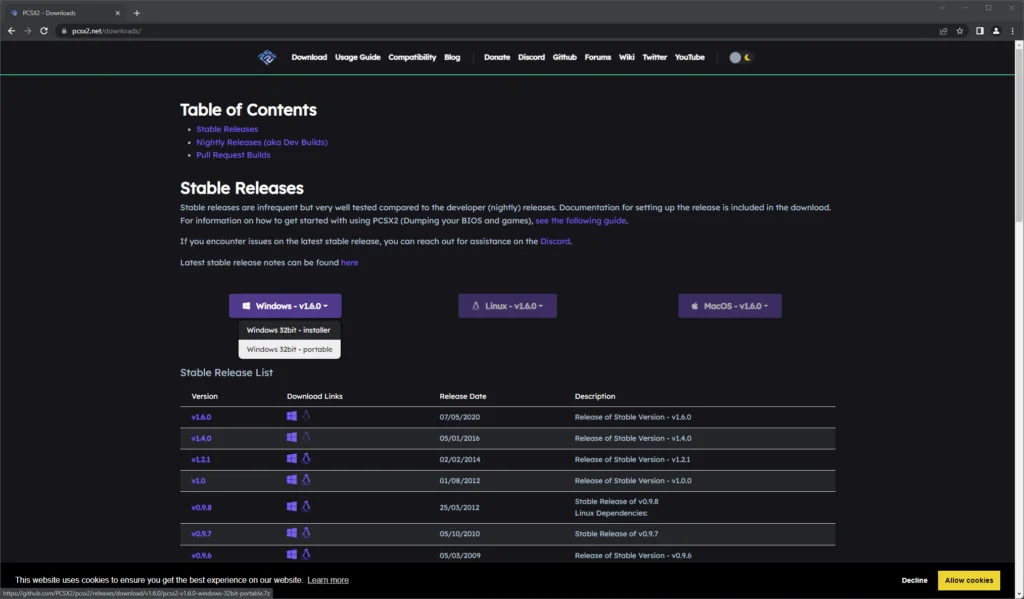This screenshot has width=1024, height=599.
Task: Open the Twitter nav link
Action: (654, 57)
